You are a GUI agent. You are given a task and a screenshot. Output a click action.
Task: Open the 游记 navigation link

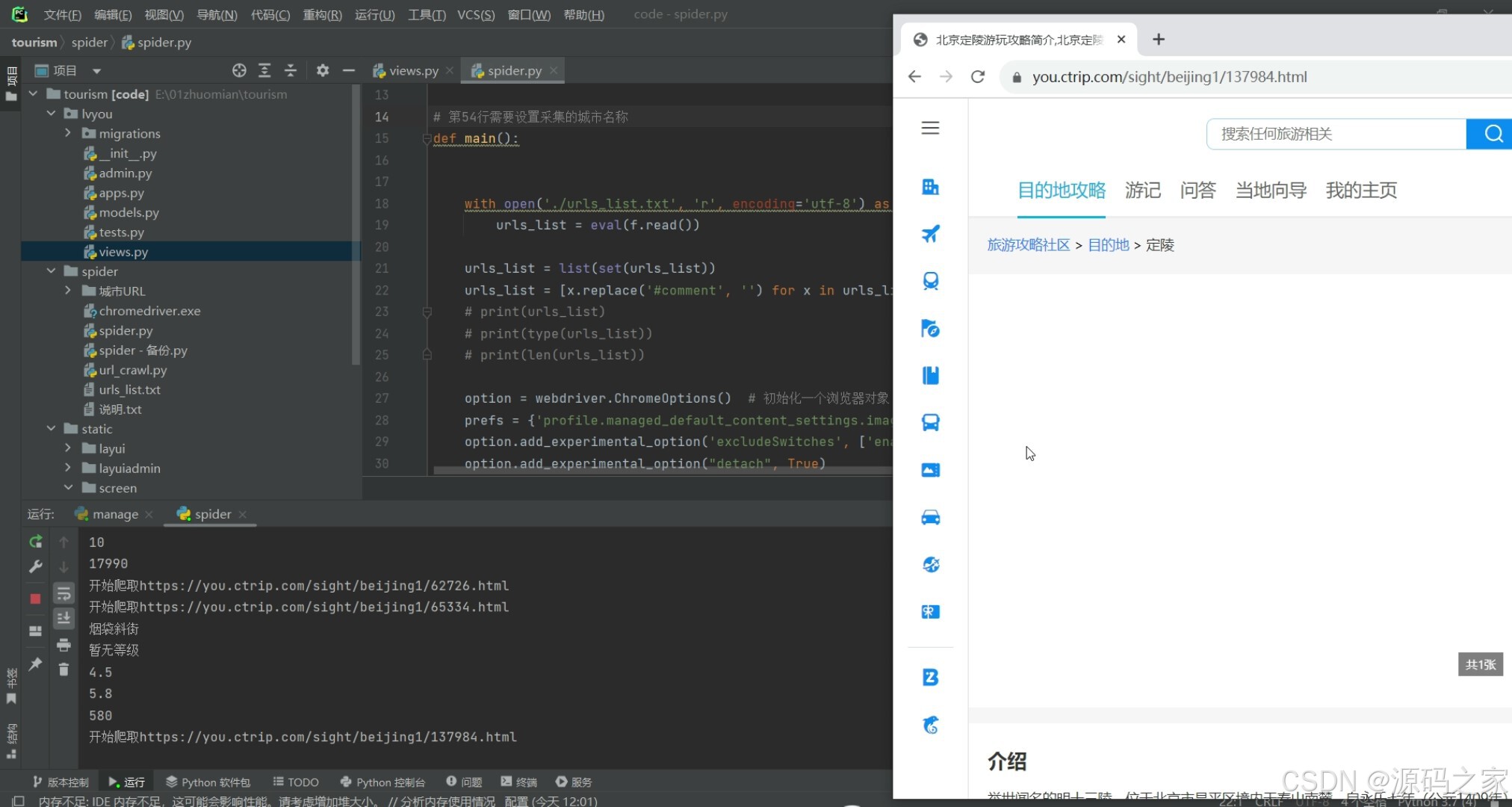(1142, 191)
